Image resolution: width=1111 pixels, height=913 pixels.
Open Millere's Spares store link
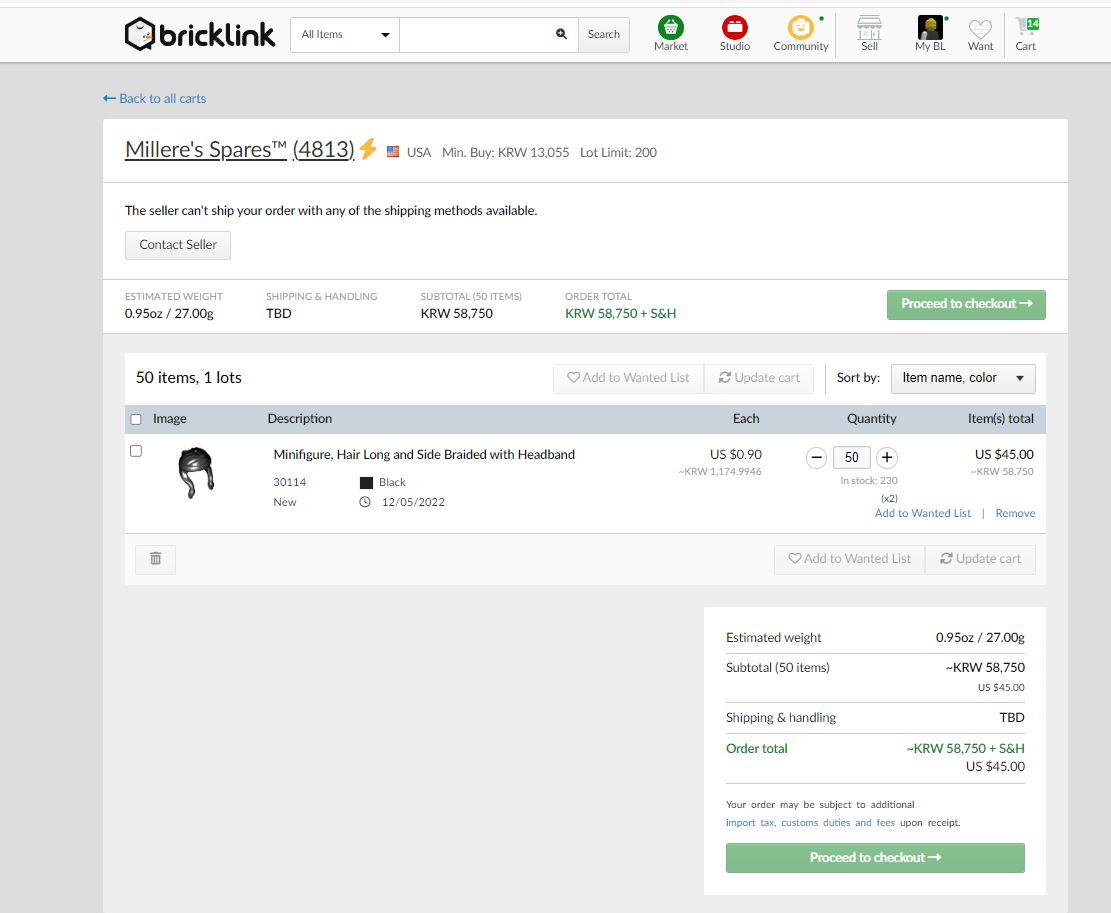click(205, 149)
